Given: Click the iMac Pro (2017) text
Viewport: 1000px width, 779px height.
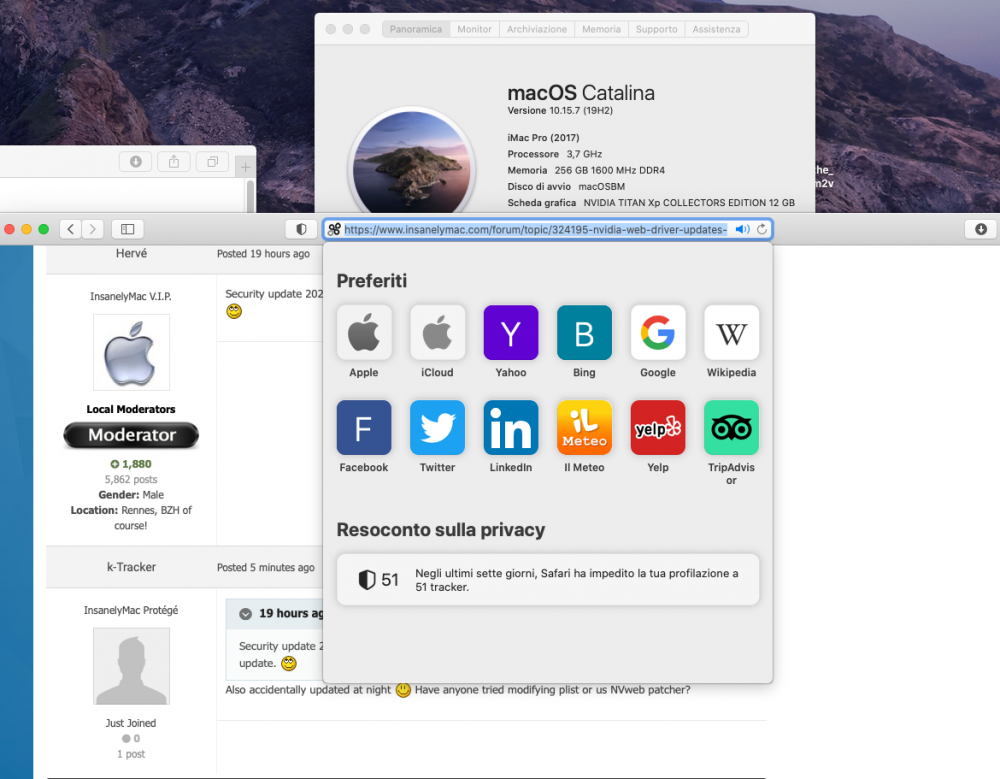Looking at the screenshot, I should click(x=543, y=138).
